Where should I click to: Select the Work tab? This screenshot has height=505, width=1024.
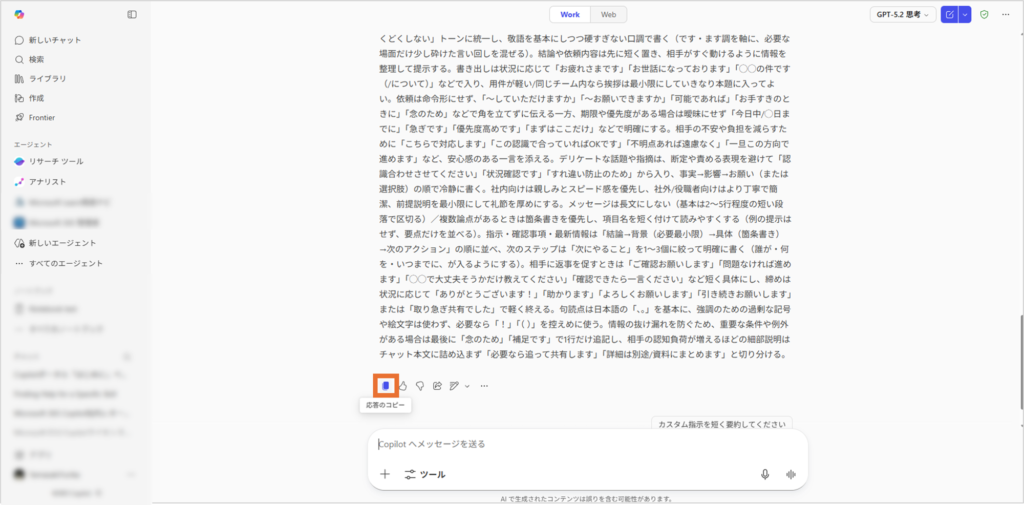coord(570,15)
